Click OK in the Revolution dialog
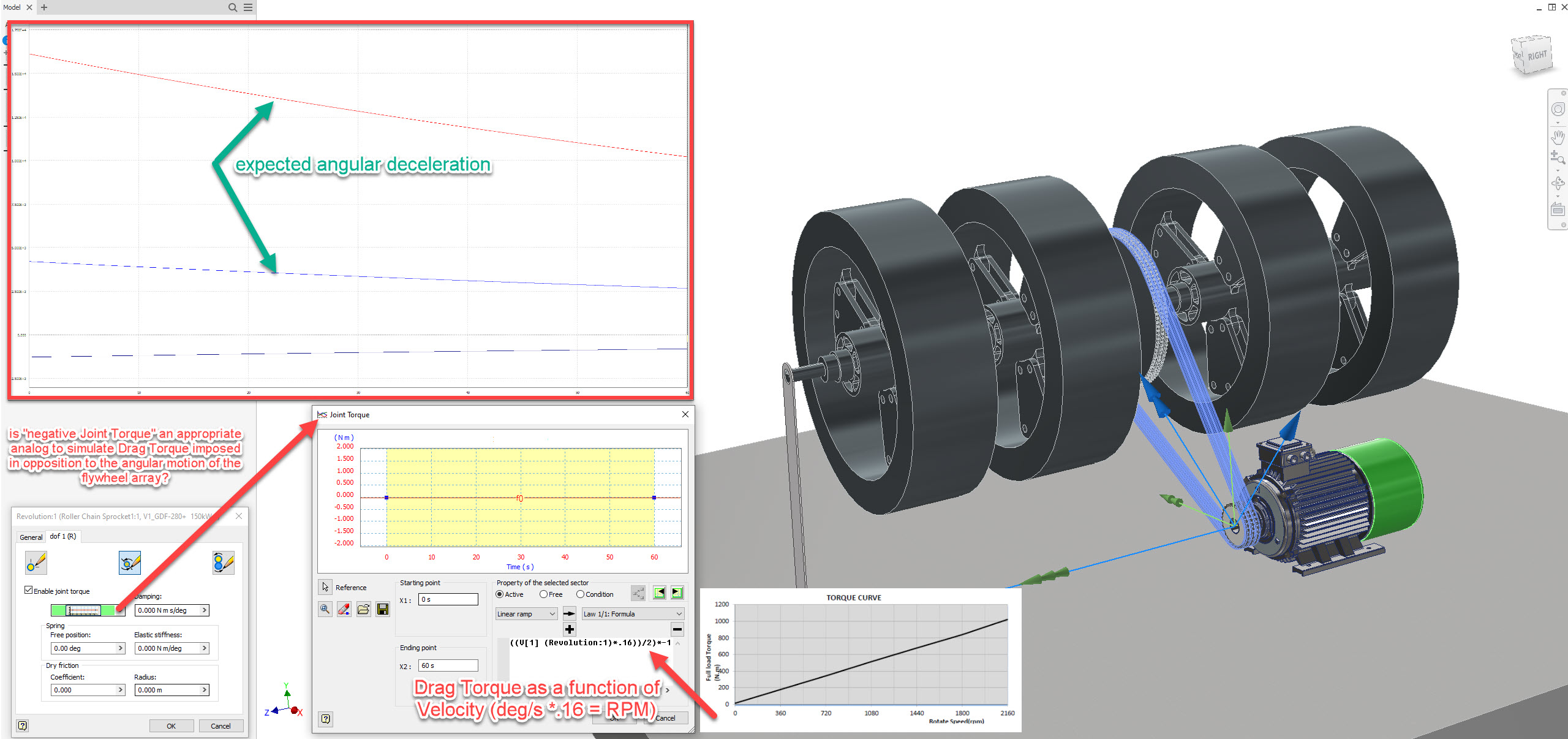 coord(171,726)
